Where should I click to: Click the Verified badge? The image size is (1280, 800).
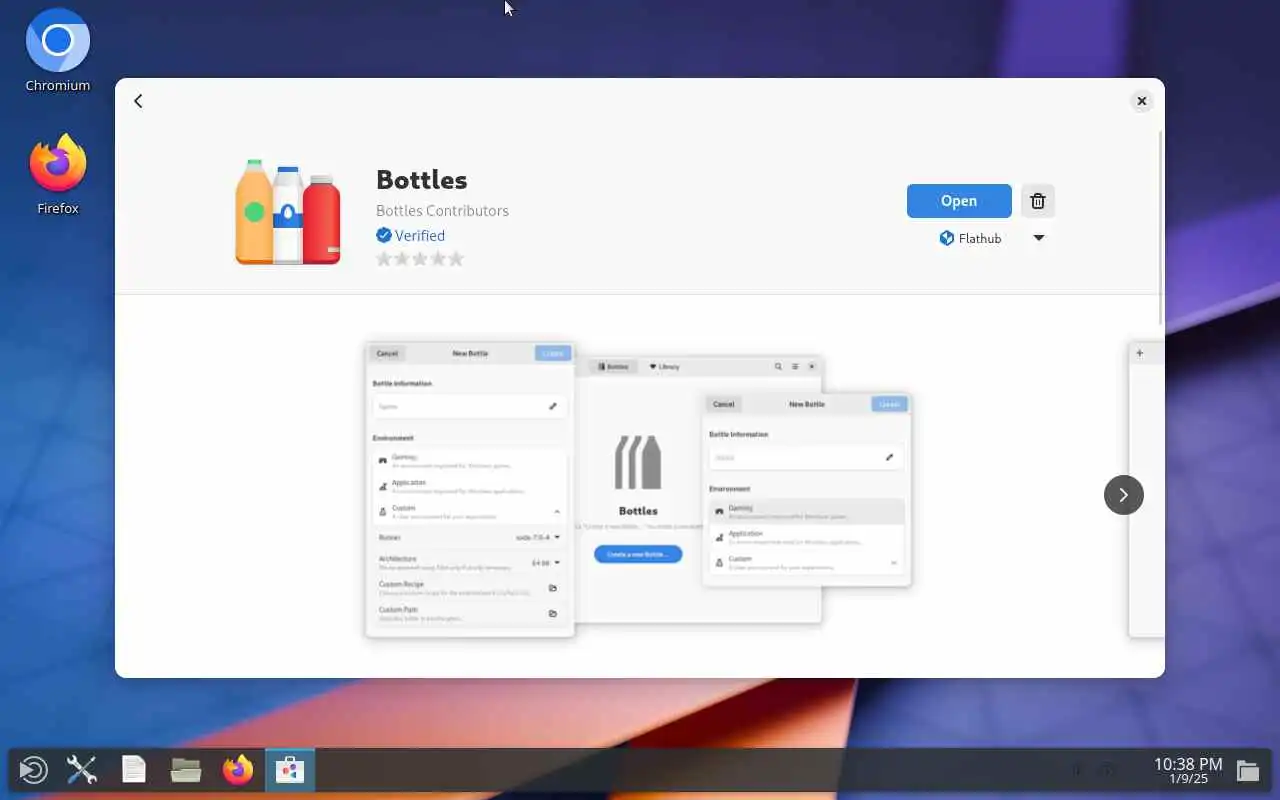411,236
